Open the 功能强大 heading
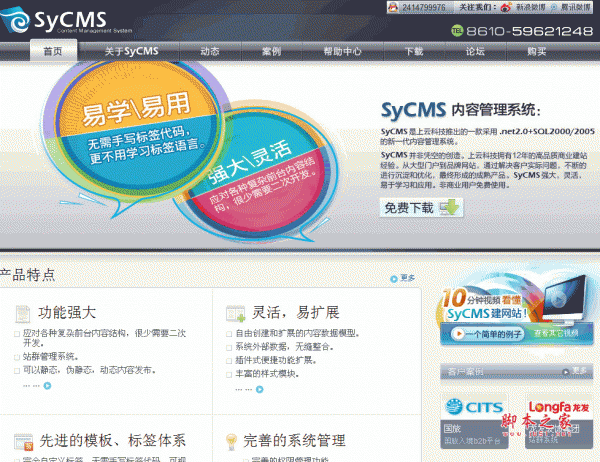The width and height of the screenshot is (600, 462). (x=67, y=313)
